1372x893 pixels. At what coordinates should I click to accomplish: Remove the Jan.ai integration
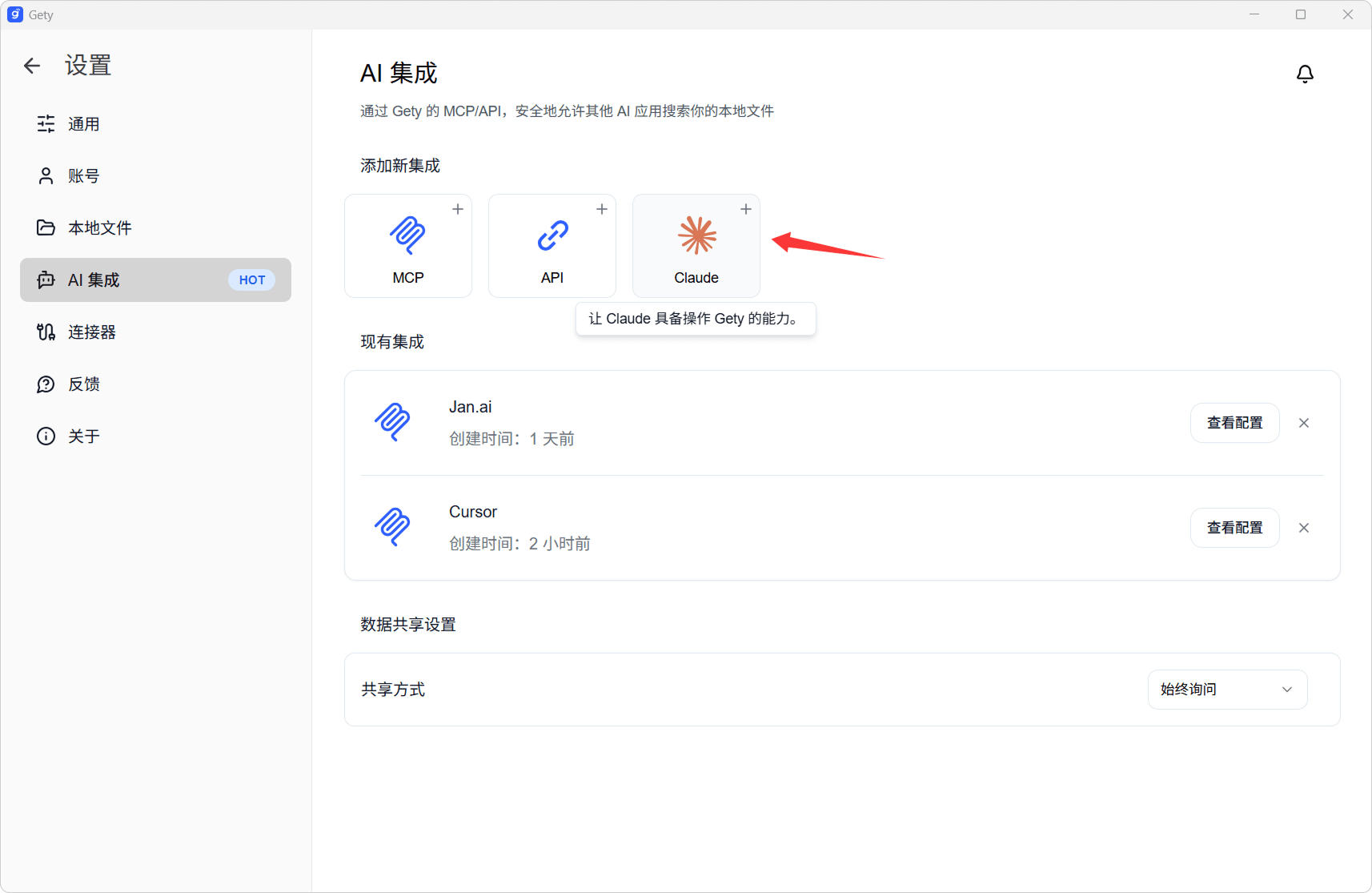(x=1304, y=423)
